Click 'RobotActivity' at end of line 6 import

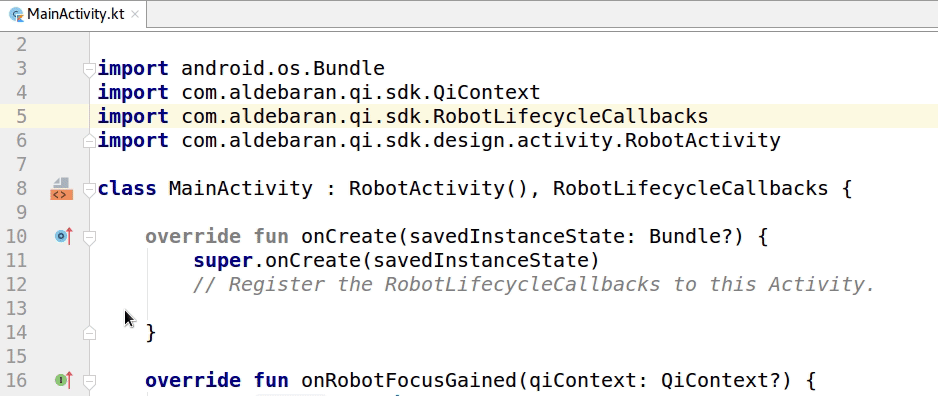pyautogui.click(x=702, y=141)
